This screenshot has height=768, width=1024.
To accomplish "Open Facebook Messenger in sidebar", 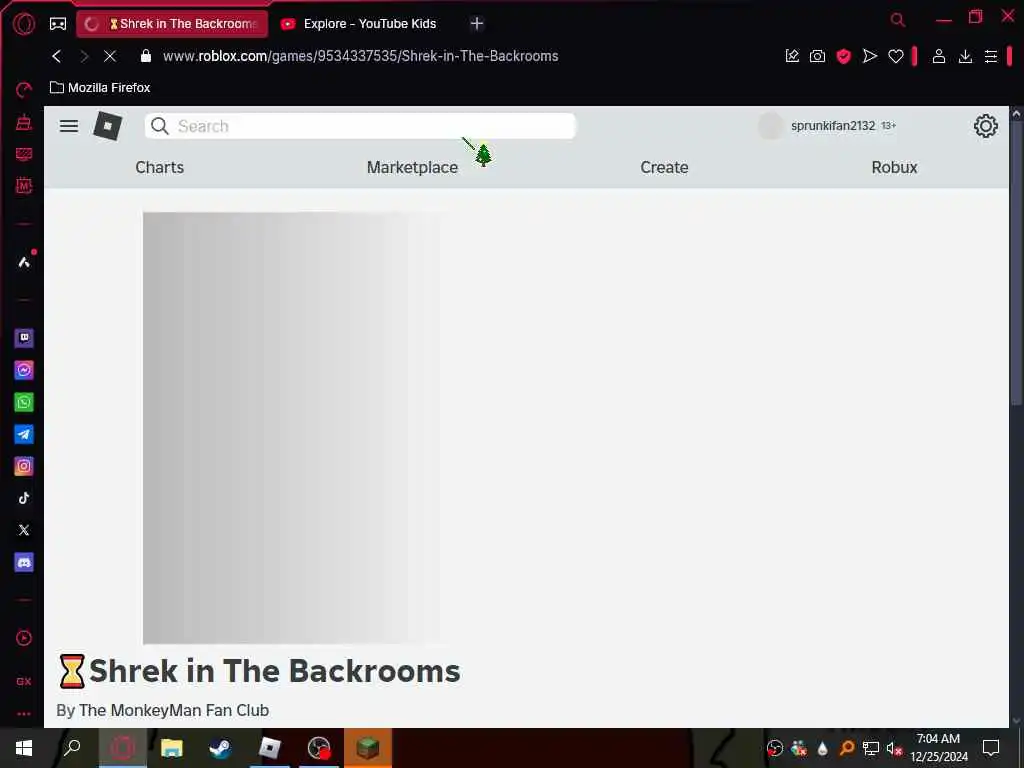I will pos(24,370).
